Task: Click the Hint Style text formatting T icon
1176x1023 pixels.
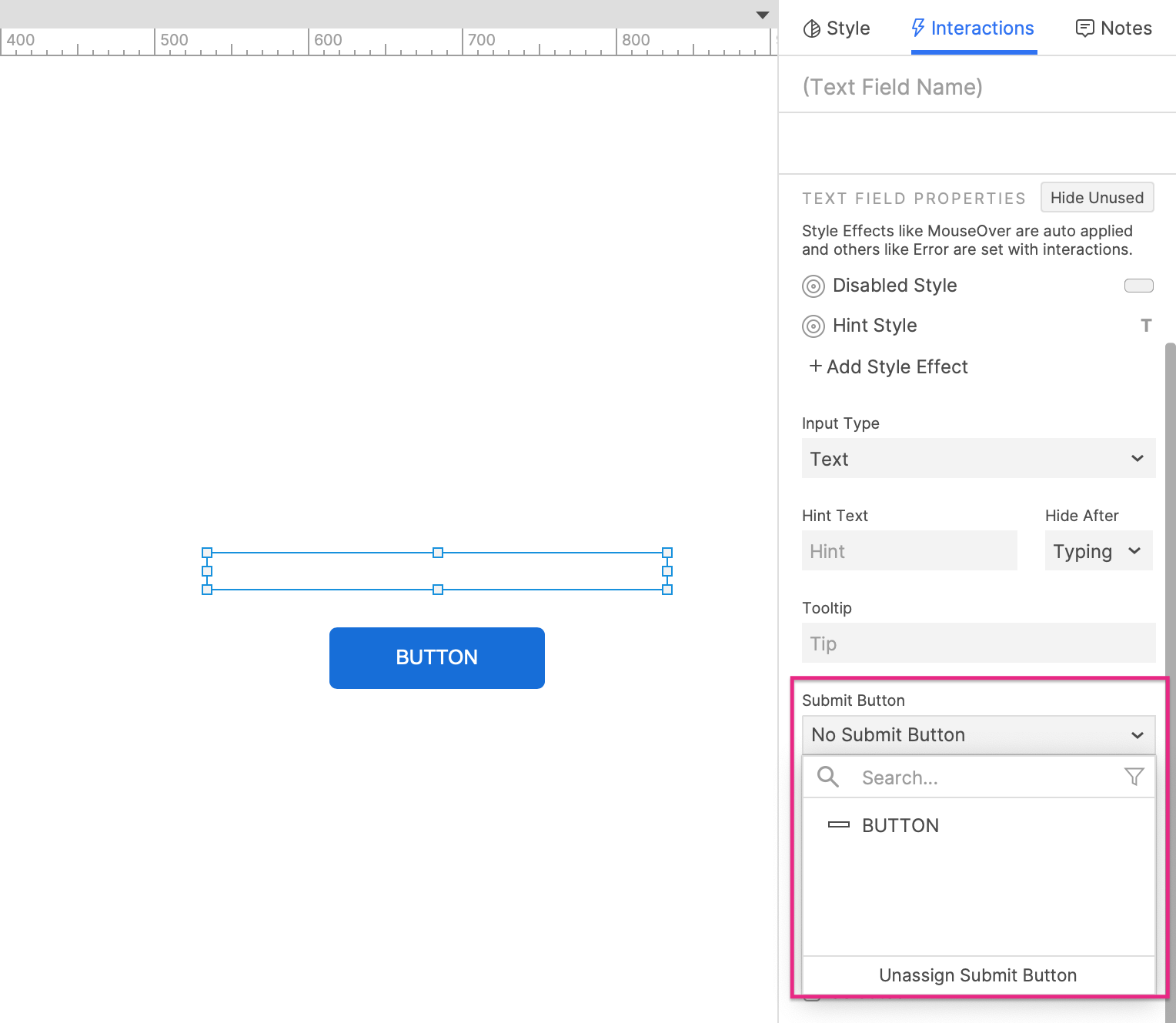Action: pos(1146,325)
